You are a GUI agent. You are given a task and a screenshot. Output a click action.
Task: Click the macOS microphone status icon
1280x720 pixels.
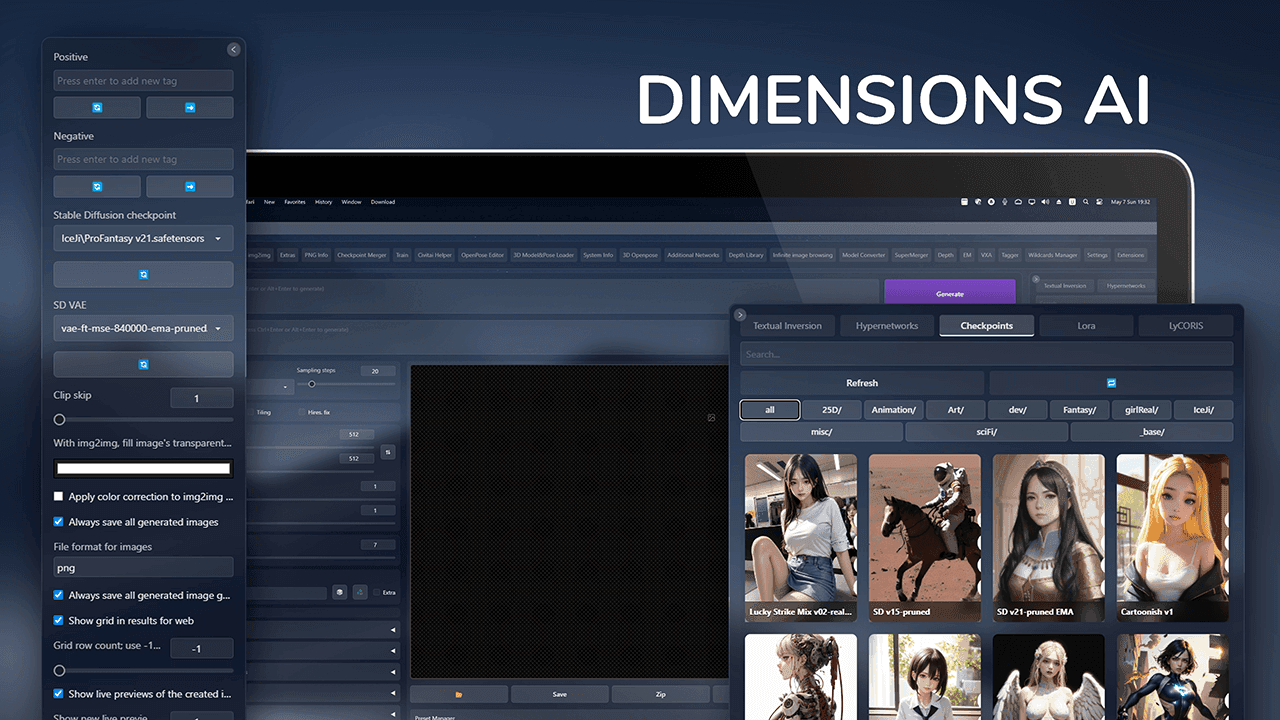pyautogui.click(x=1005, y=202)
